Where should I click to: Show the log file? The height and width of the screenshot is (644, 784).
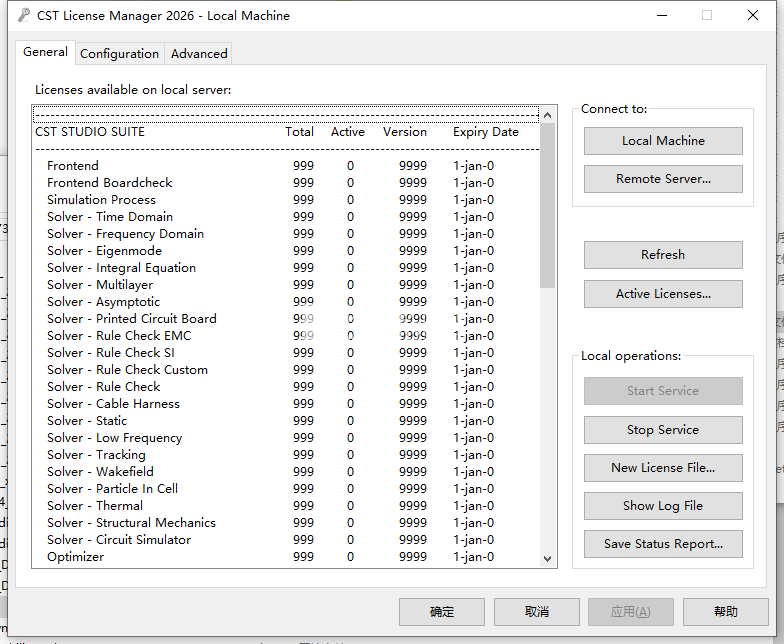[x=663, y=506]
